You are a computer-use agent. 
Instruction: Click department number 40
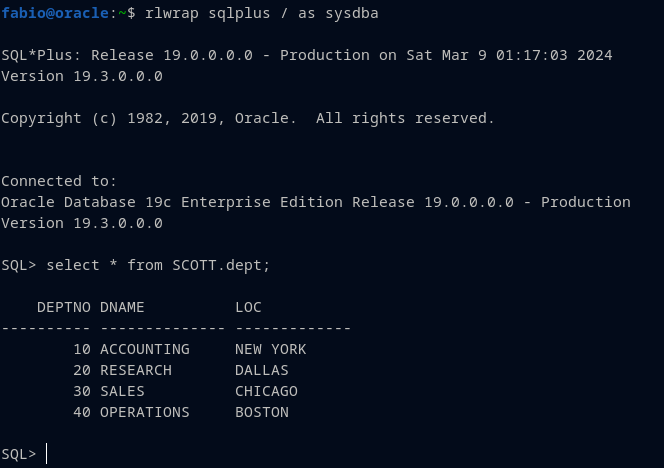(x=82, y=412)
